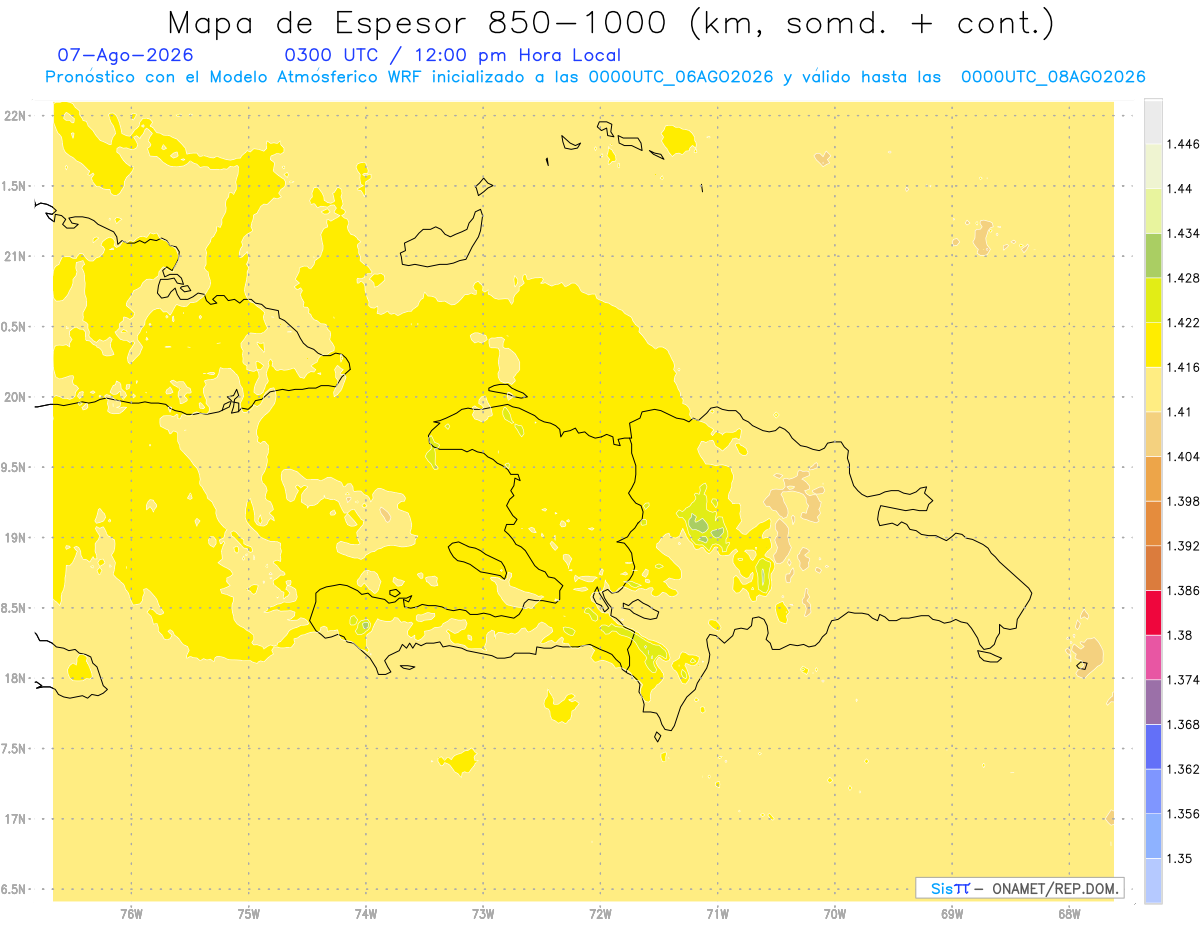Click the 72W longitude label
This screenshot has height=927, width=1200.
point(600,915)
